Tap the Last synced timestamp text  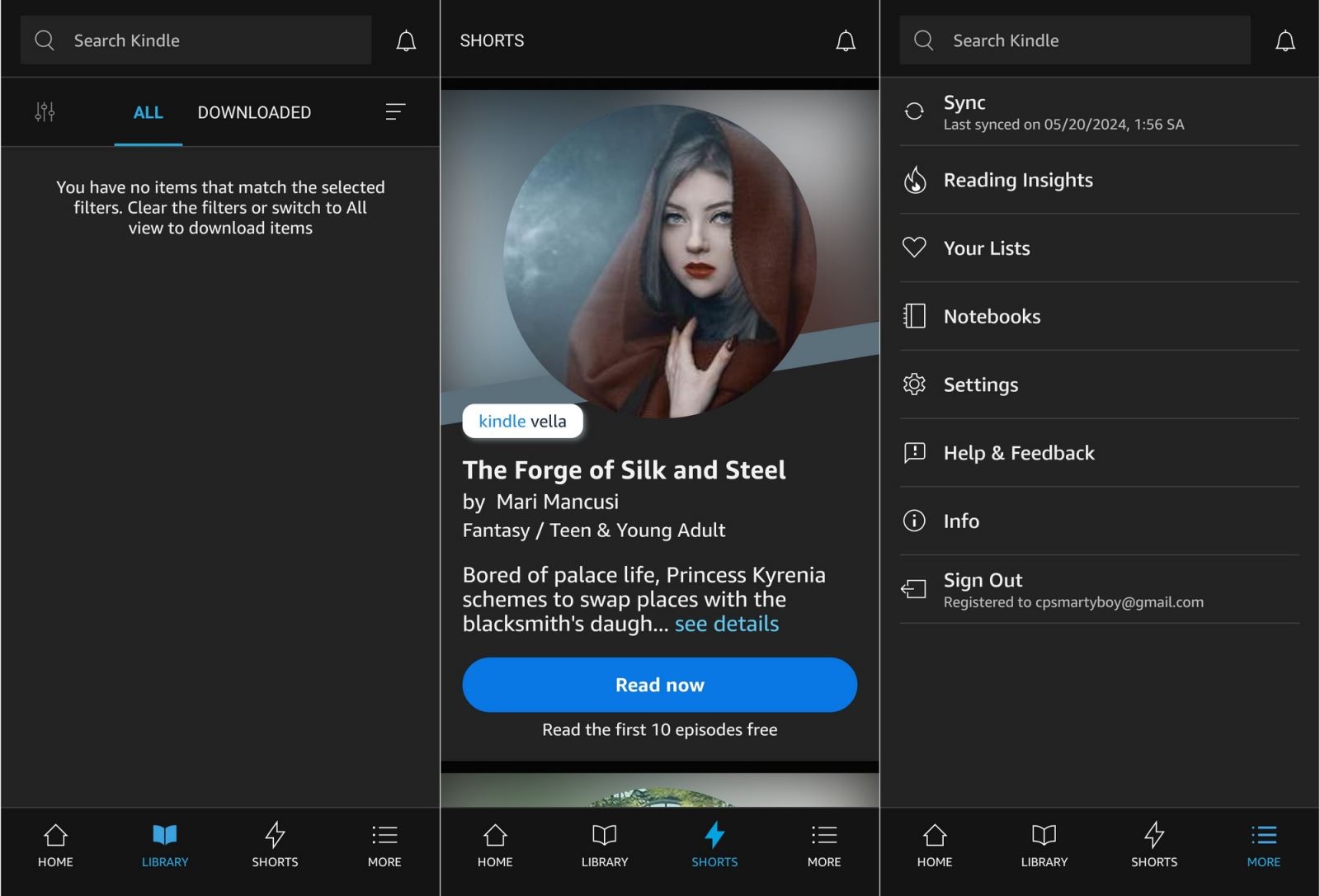[x=1064, y=125]
